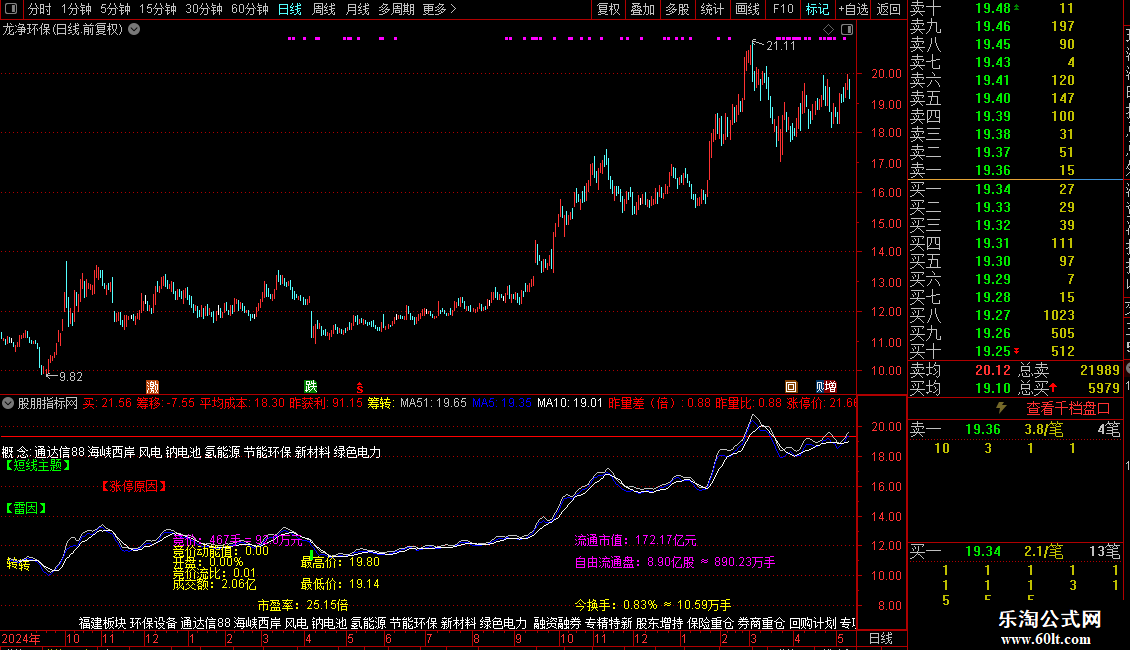Open the 多周期 multi-period view
This screenshot has height=650, width=1130.
click(x=396, y=9)
